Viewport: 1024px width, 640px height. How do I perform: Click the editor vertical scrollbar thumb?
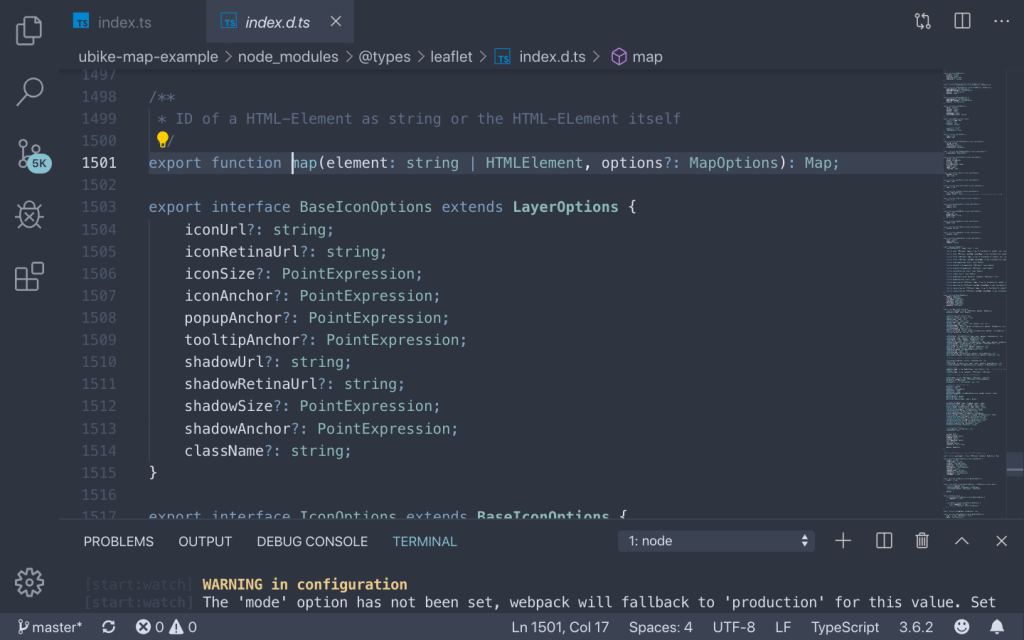[1015, 464]
